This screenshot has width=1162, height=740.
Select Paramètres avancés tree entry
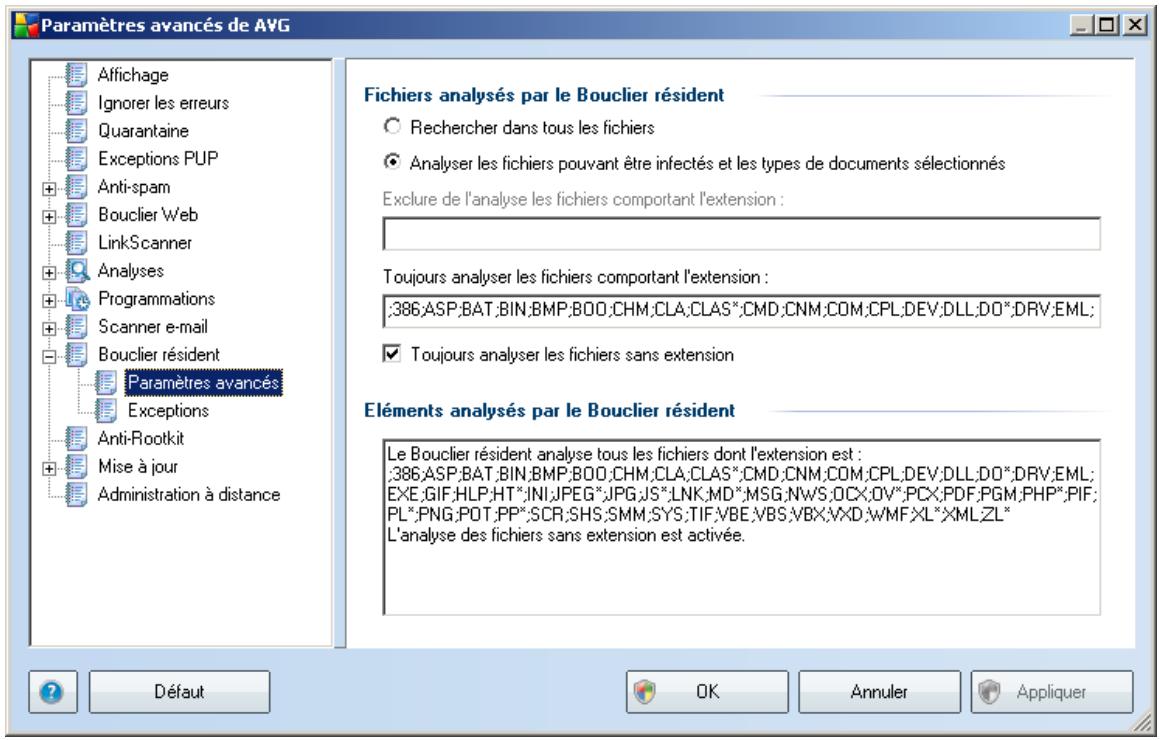(204, 382)
